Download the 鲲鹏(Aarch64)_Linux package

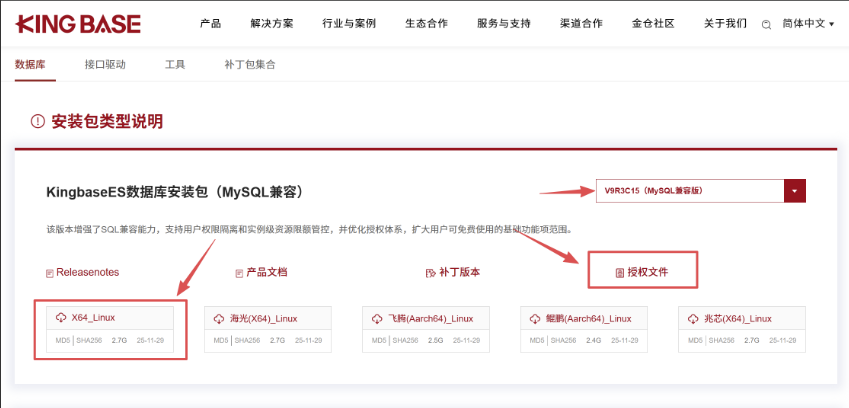[x=589, y=318]
